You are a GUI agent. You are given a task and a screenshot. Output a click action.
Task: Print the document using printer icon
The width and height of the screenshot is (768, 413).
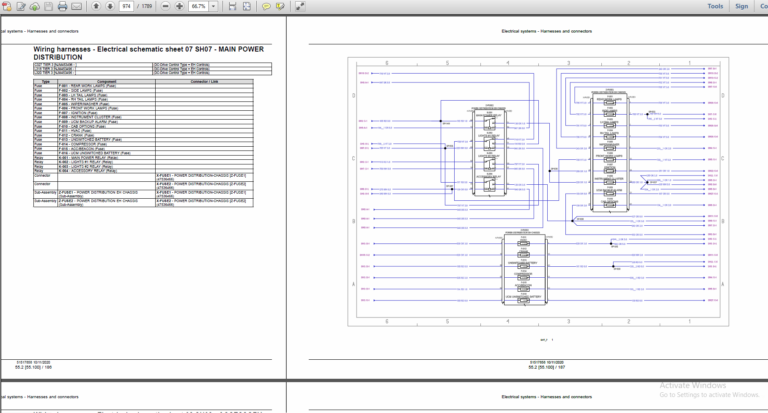[63, 6]
